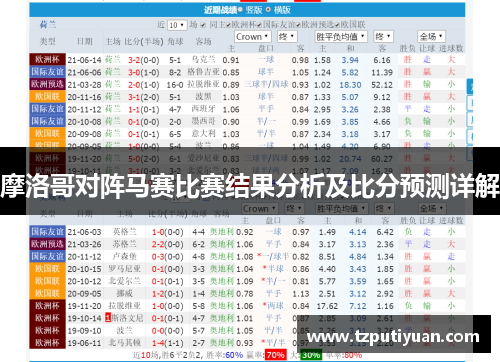Toggle the 欧洲预选 filter checkbox
The image size is (500, 362).
298,25
